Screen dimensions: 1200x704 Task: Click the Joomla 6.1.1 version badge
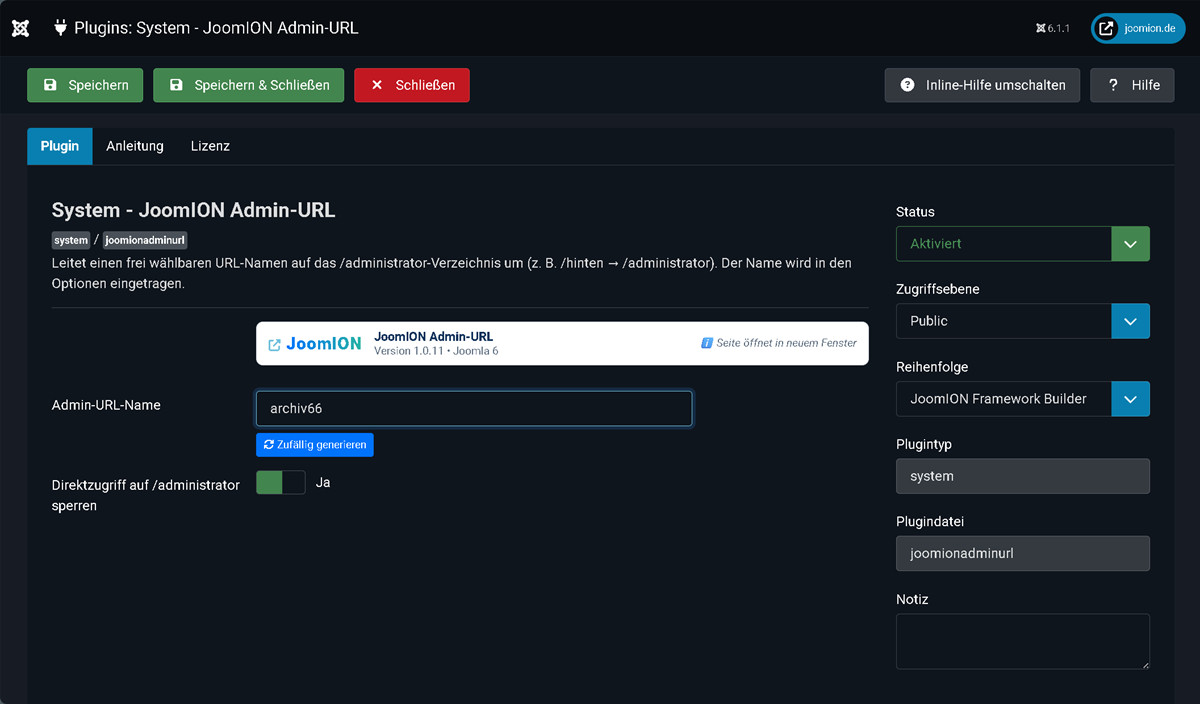(1053, 29)
